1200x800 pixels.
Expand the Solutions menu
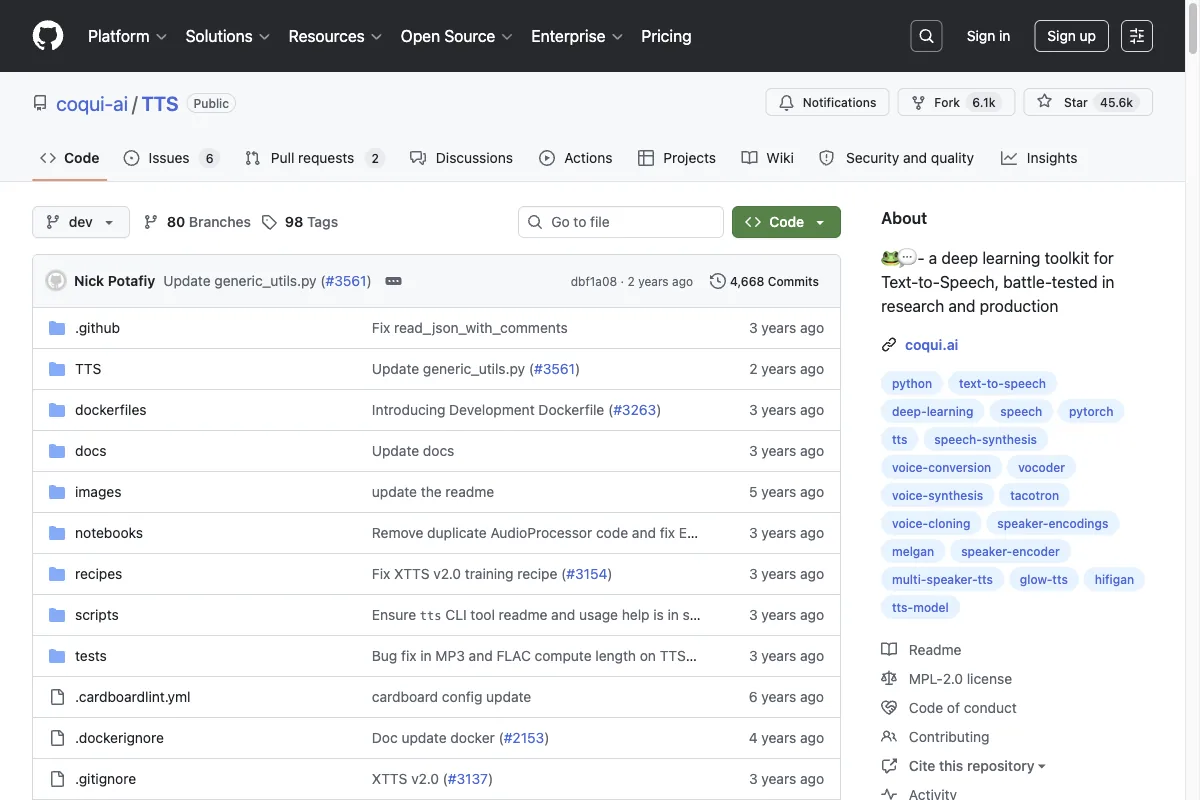(228, 36)
